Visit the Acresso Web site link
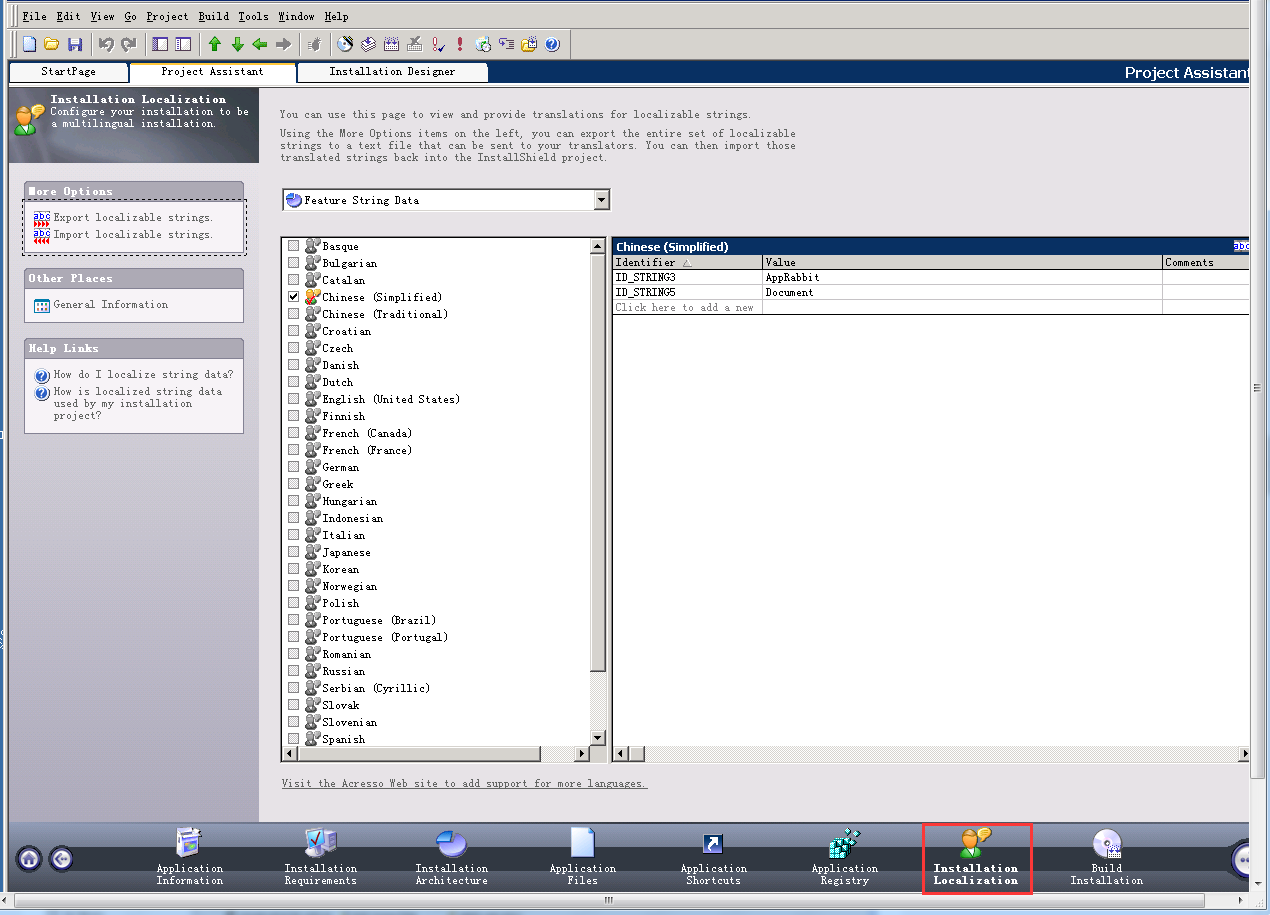Image resolution: width=1270 pixels, height=915 pixels. tap(464, 783)
